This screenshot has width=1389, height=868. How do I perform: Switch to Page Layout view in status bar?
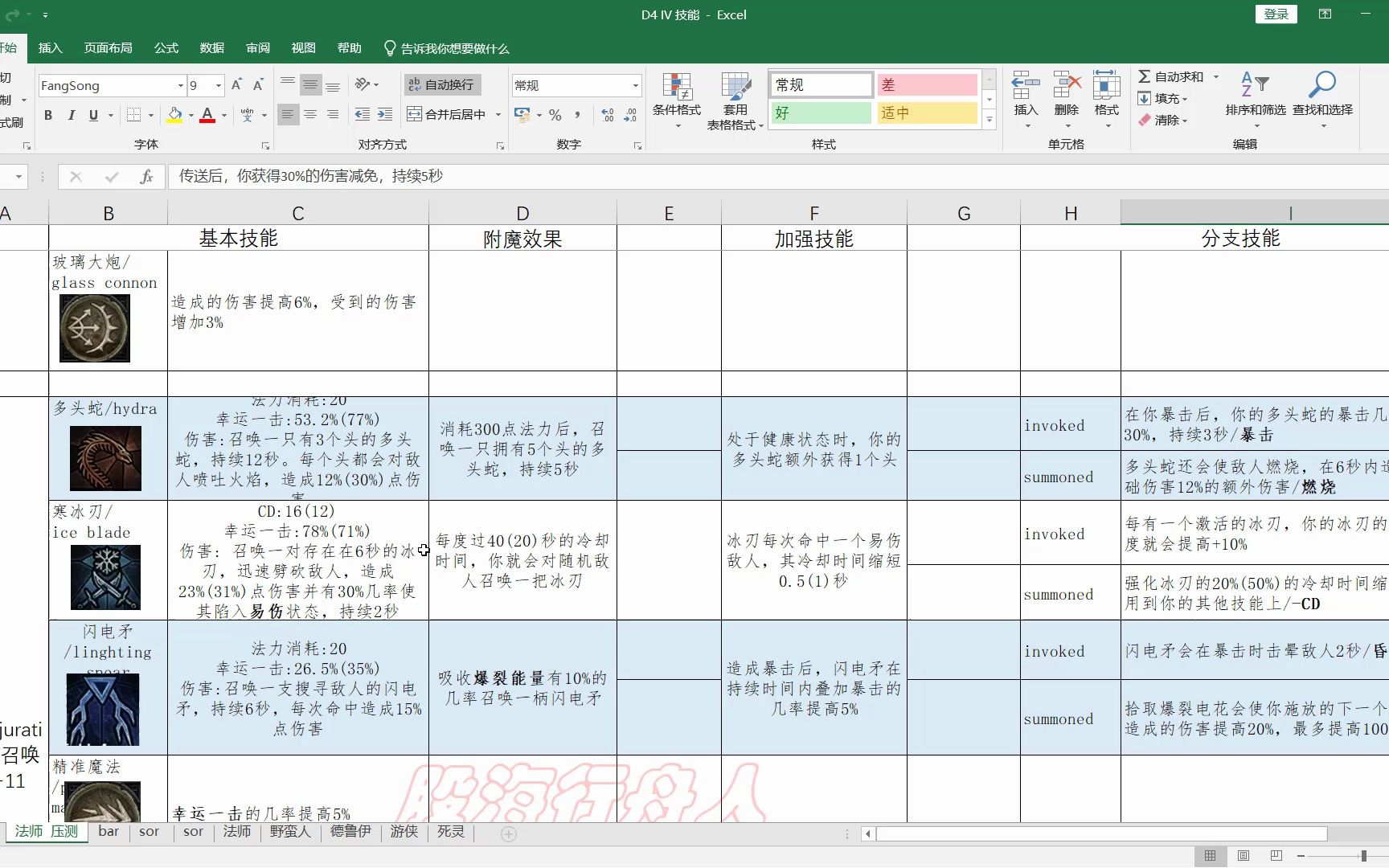(1244, 855)
